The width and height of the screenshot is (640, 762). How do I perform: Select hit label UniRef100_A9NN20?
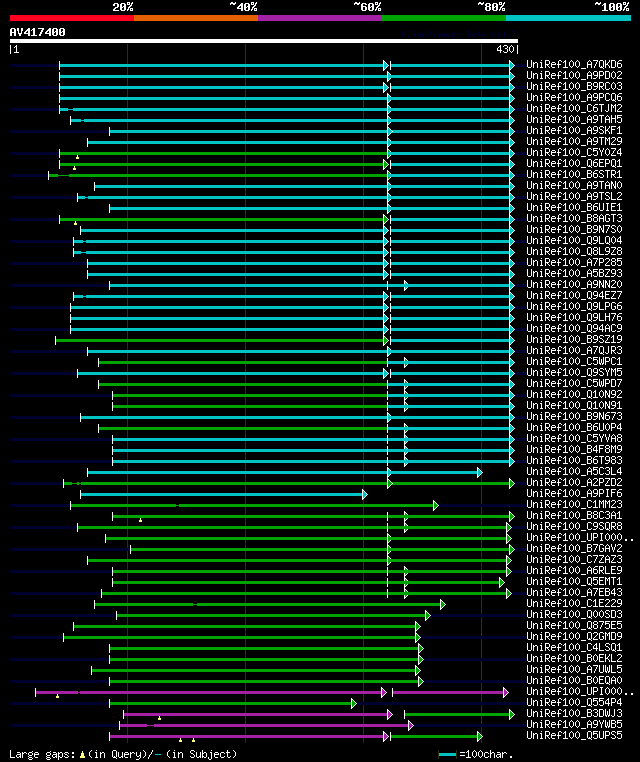(x=574, y=284)
